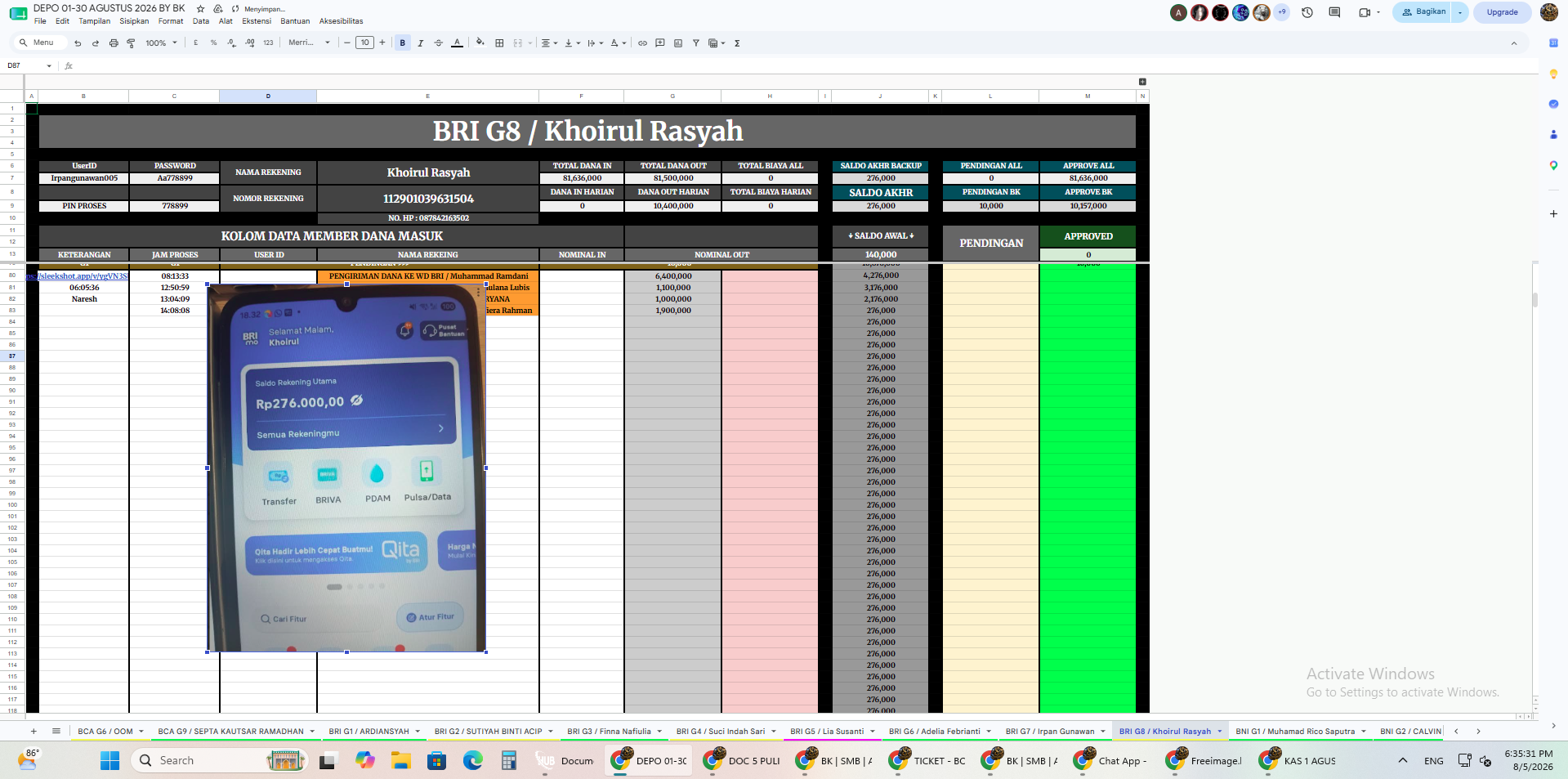Toggle bold formatting
The image size is (1568, 779).
coord(403,43)
